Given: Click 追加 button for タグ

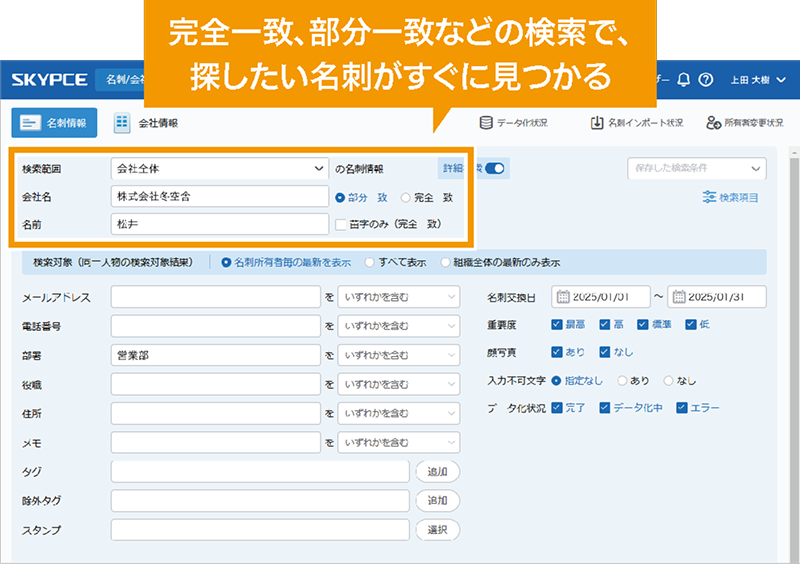Looking at the screenshot, I should click(437, 472).
